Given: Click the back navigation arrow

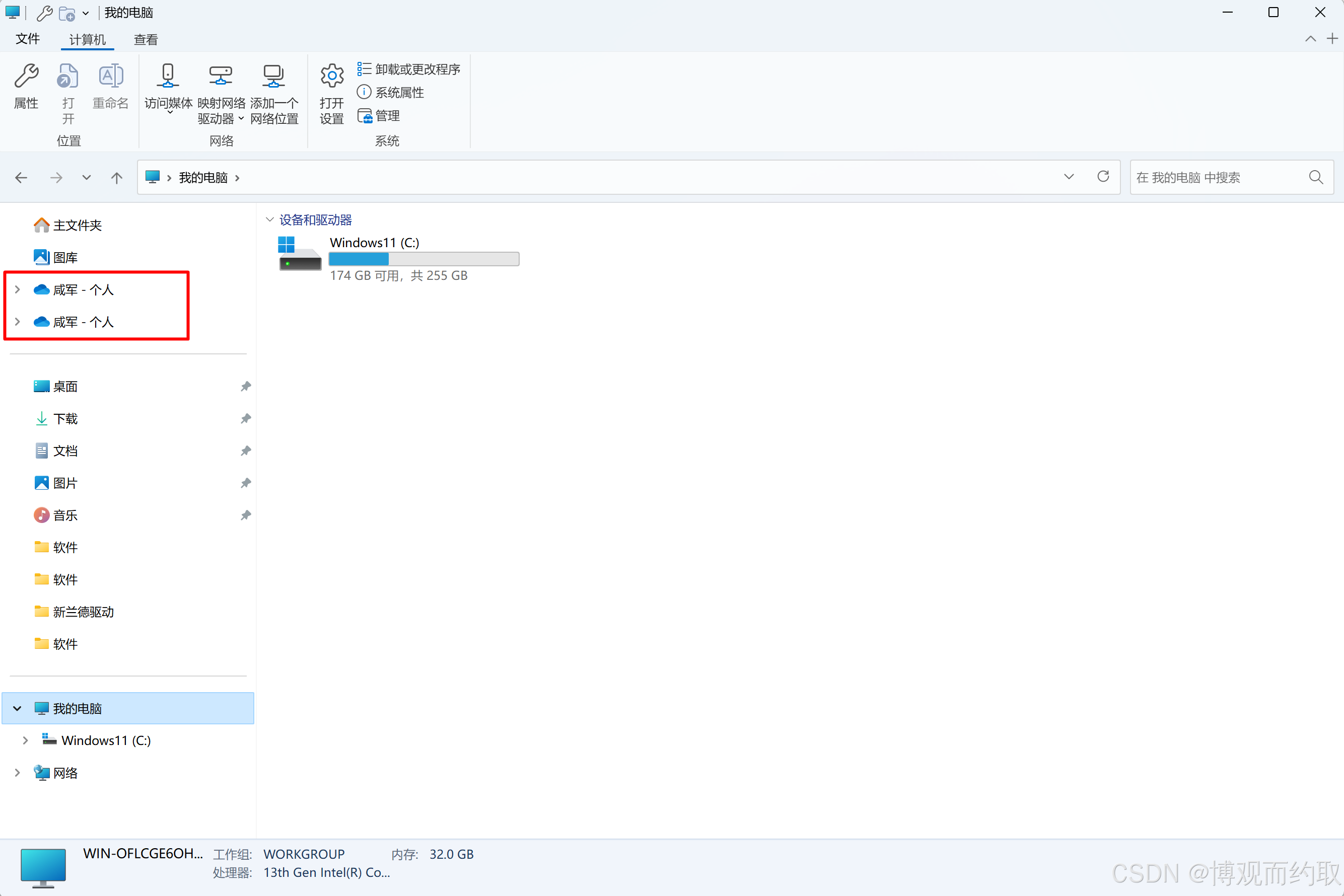Looking at the screenshot, I should coord(21,178).
